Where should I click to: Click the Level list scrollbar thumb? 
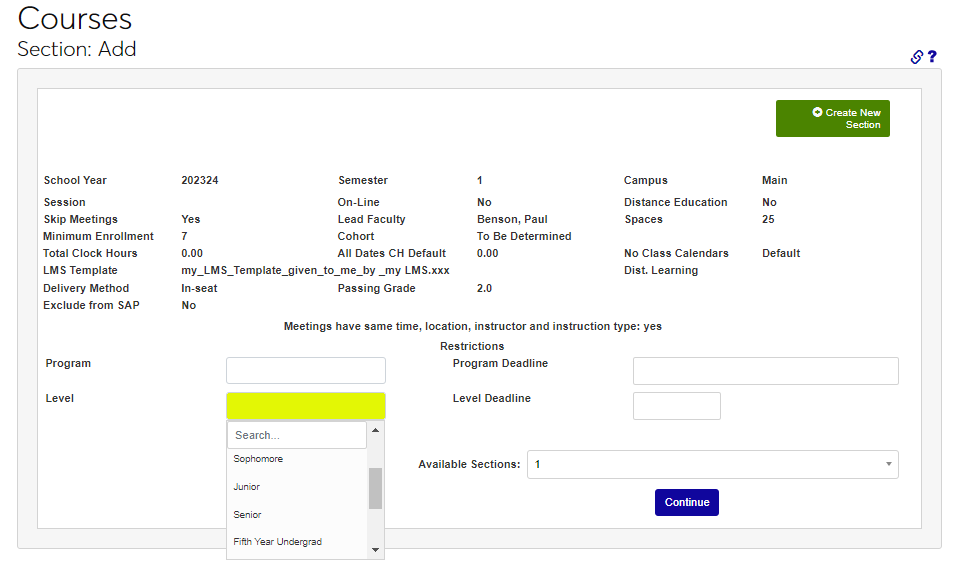click(x=376, y=488)
